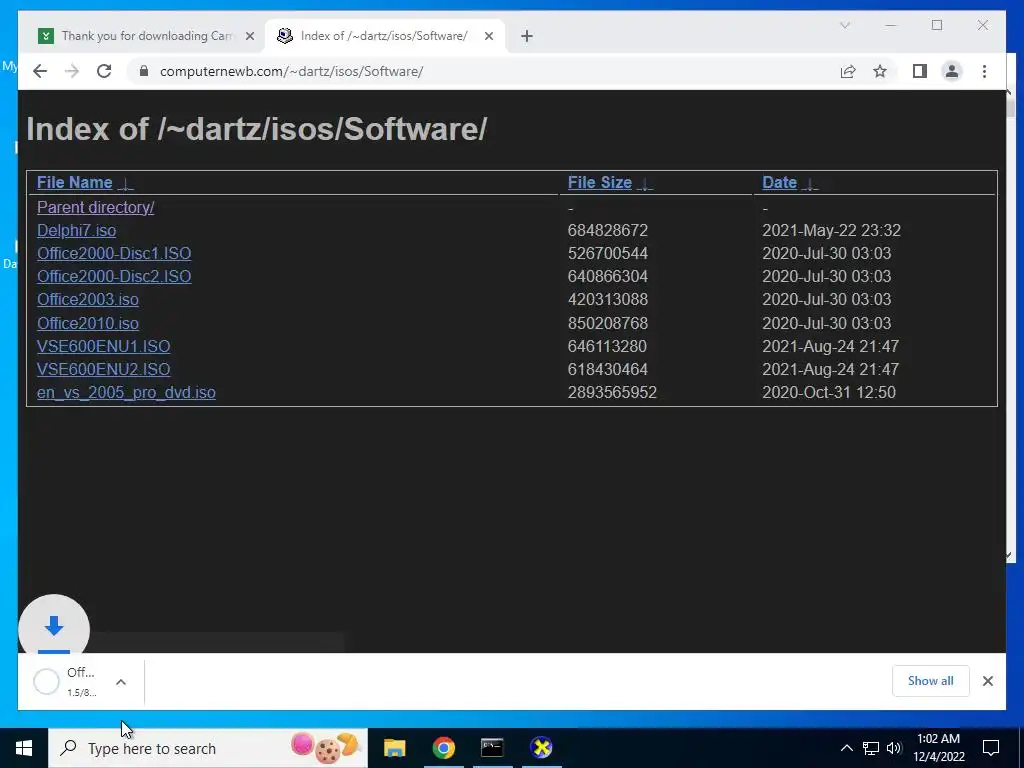Bookmark this page with the star icon

click(x=880, y=71)
